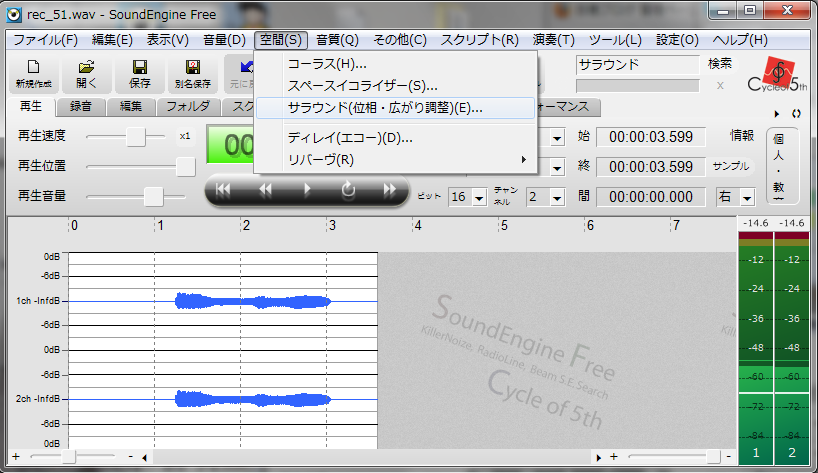Screen dimensions: 818x473
Task: Click the 検索 search button
Action: point(720,64)
